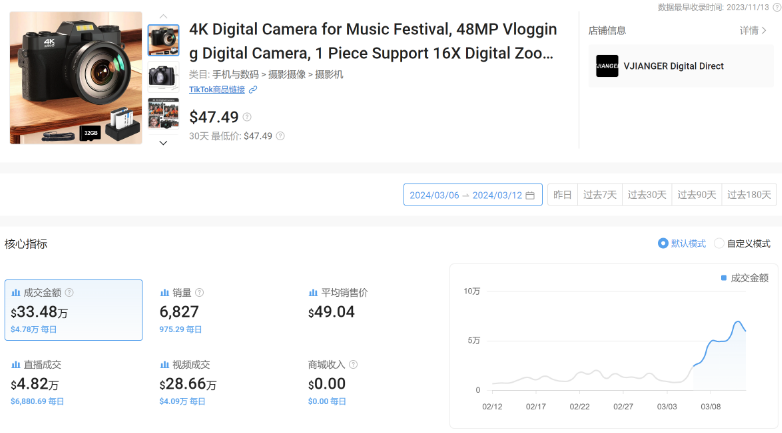This screenshot has width=782, height=433.
Task: Click the info icon beside 销量
Action: [199, 293]
